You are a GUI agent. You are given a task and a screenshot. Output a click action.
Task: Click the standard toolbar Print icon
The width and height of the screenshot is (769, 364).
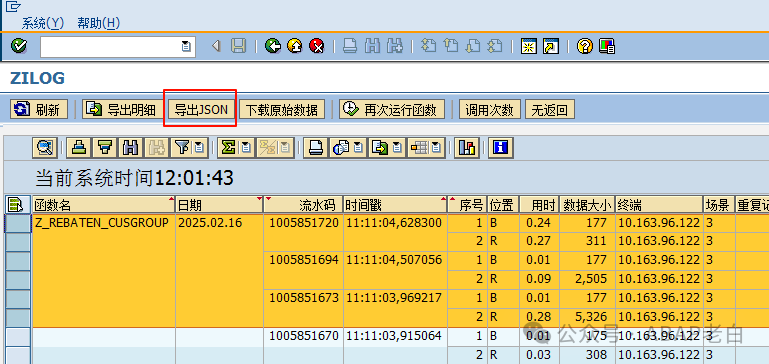click(x=350, y=46)
